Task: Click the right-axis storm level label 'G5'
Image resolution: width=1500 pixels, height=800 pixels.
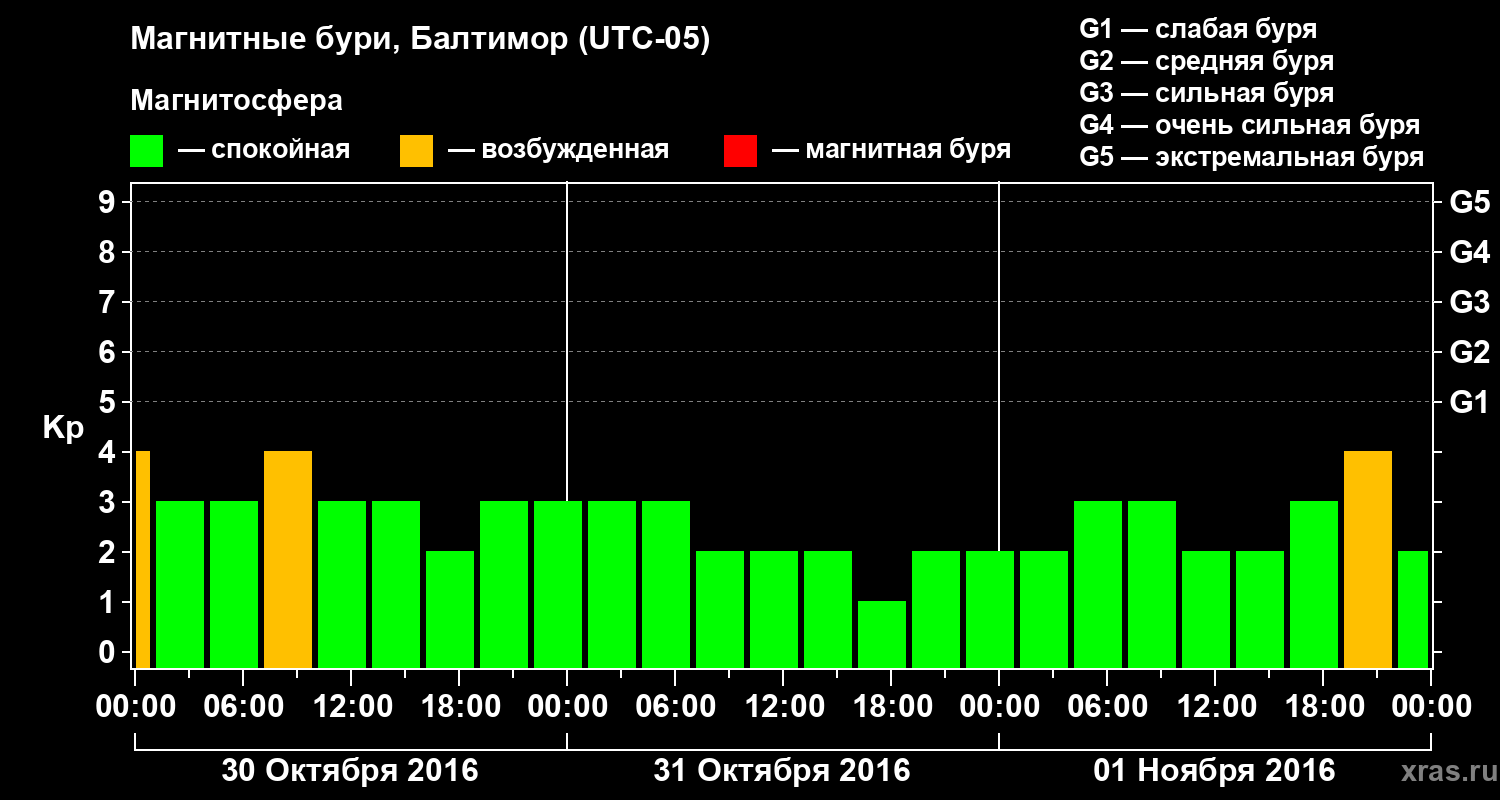Action: (x=1470, y=202)
